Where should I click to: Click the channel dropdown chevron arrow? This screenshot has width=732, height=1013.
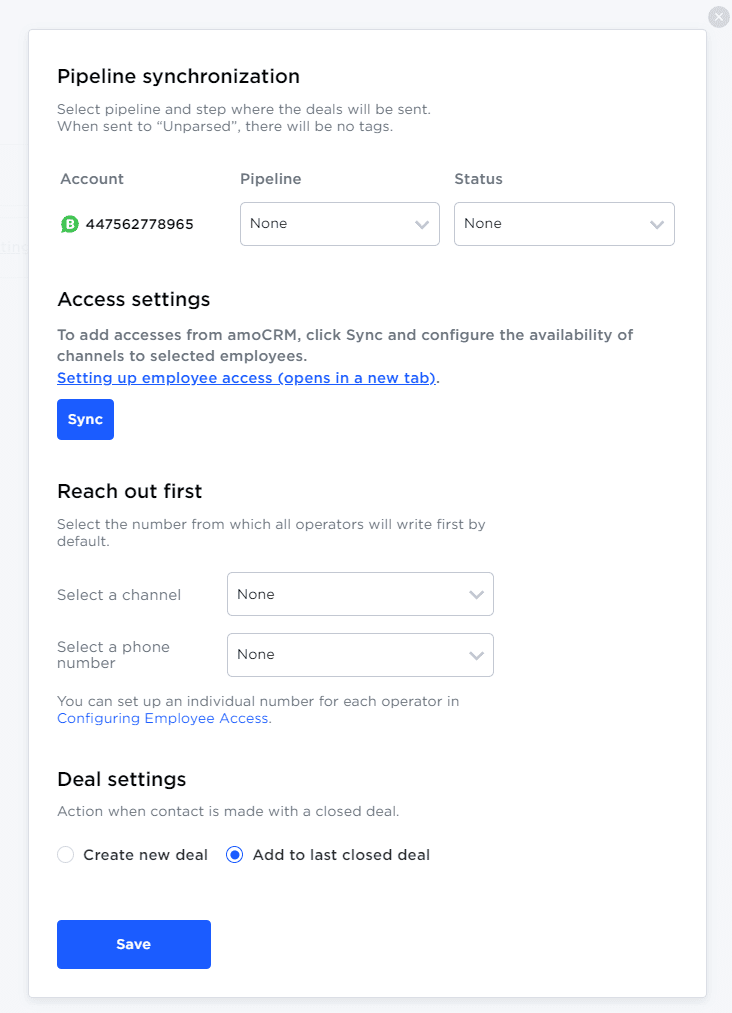pos(476,595)
